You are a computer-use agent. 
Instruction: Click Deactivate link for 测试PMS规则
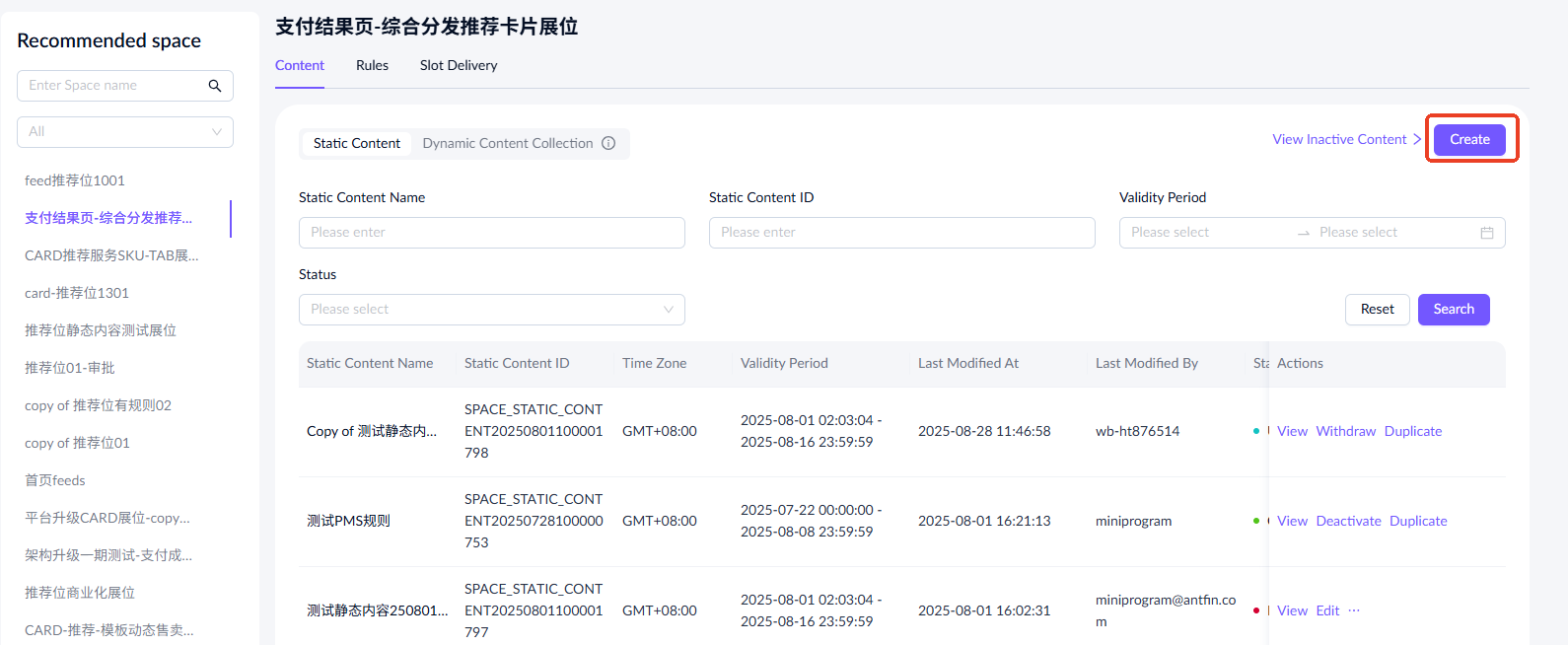click(1348, 521)
